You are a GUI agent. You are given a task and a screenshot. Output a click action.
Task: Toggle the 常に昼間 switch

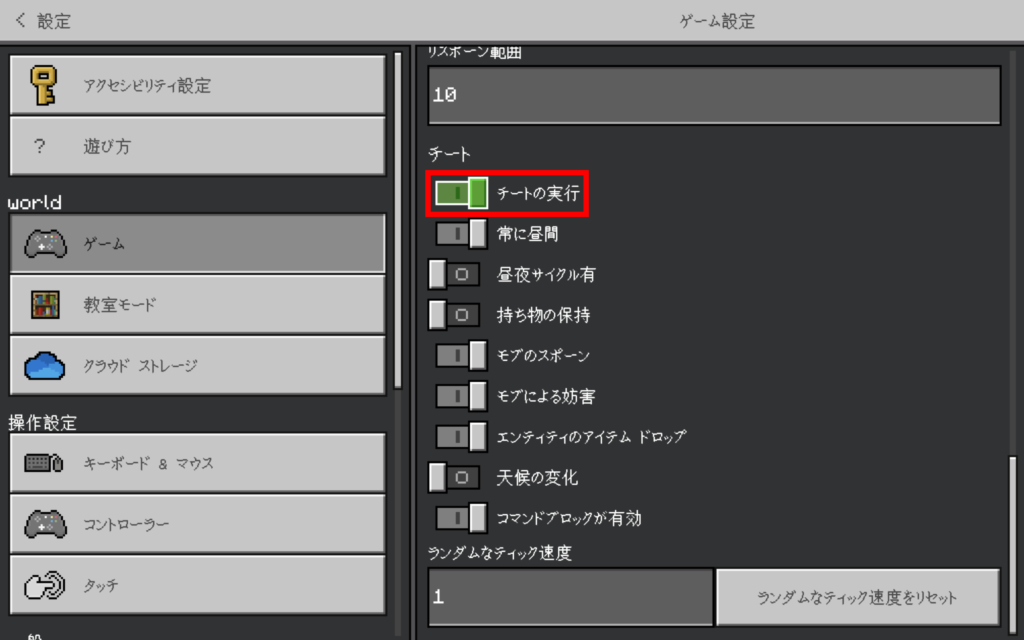coord(461,234)
